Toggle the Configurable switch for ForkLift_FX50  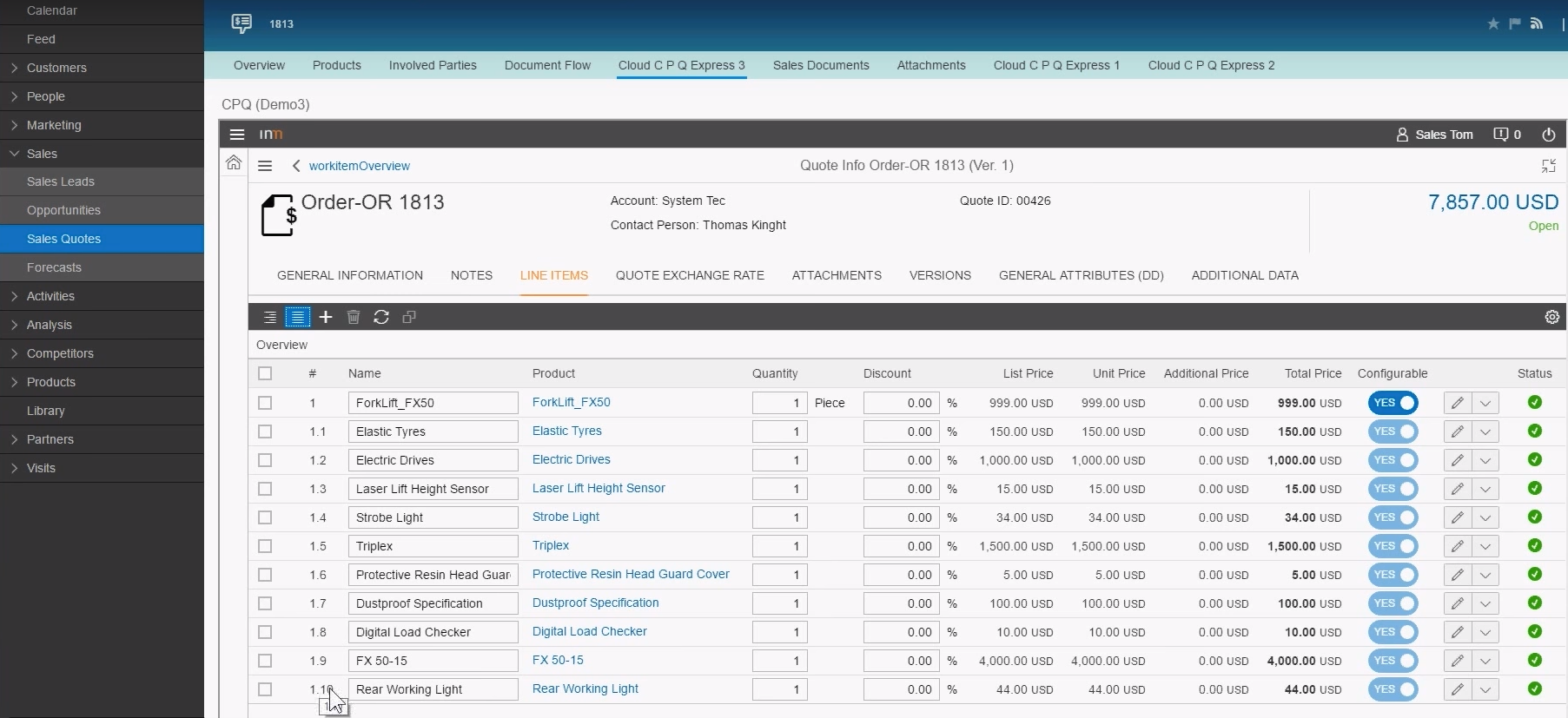coord(1393,403)
